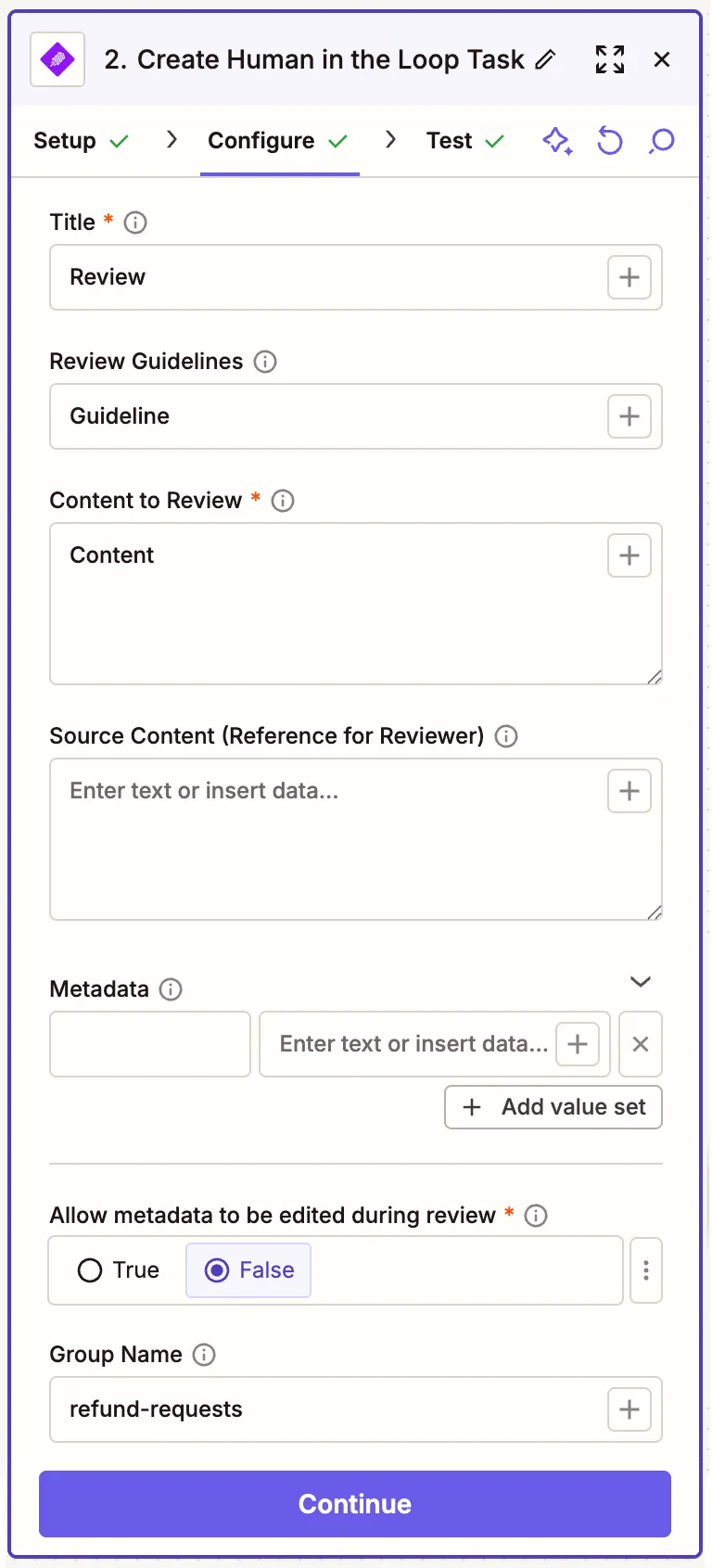Select the False radio option

(217, 1270)
